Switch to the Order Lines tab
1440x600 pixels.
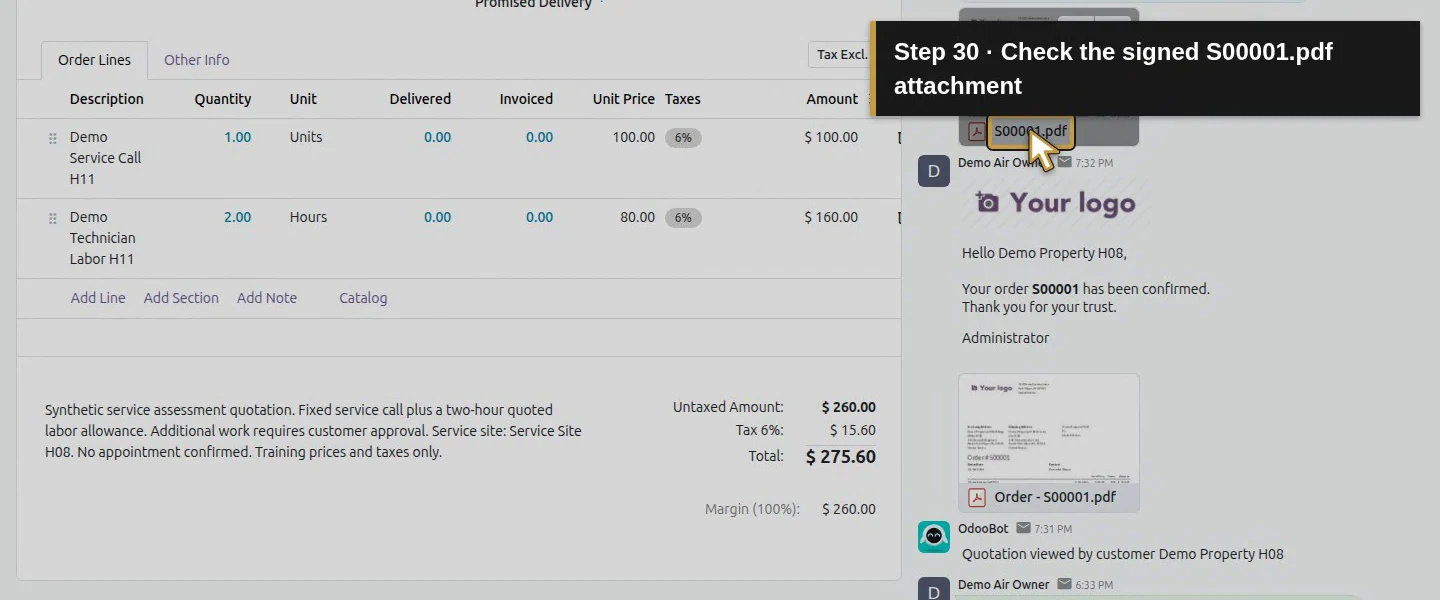[94, 60]
